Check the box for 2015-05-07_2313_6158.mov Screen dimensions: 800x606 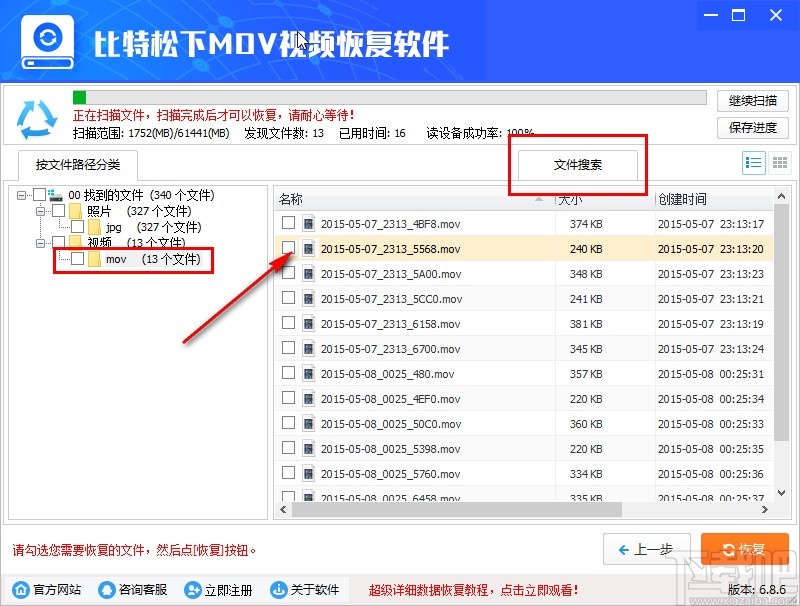click(288, 322)
